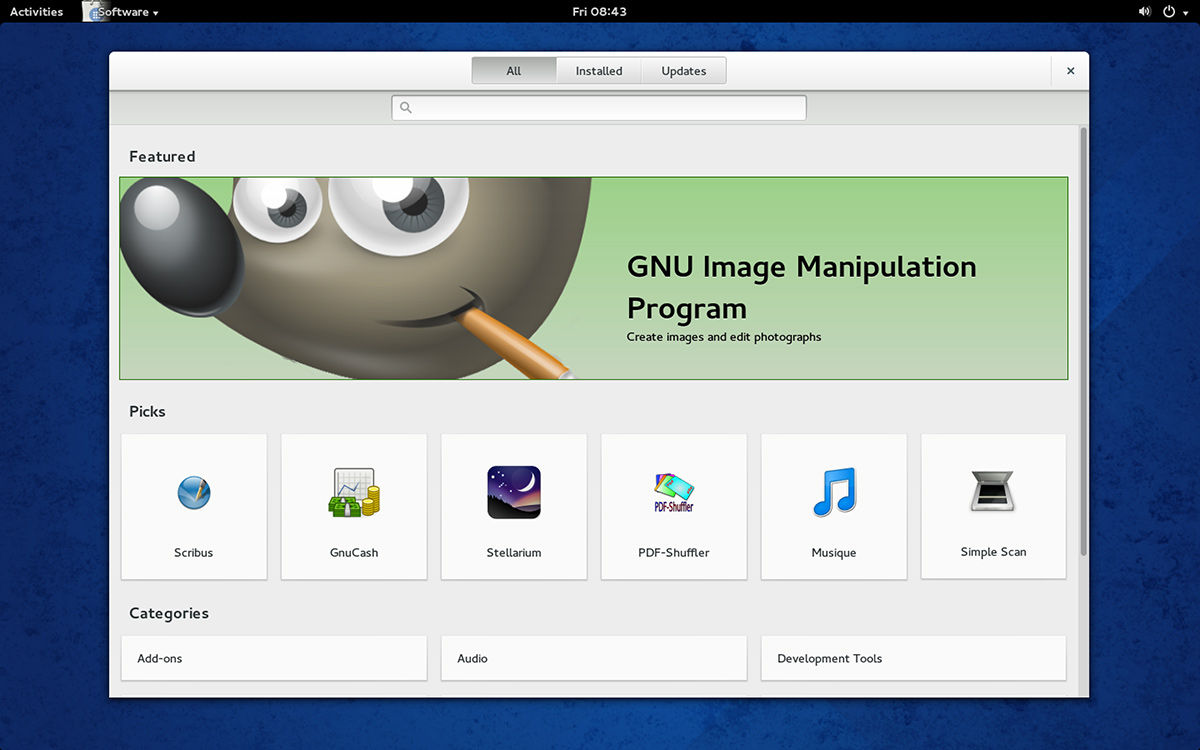The height and width of the screenshot is (750, 1200).
Task: Focus the software search field
Action: click(x=599, y=108)
